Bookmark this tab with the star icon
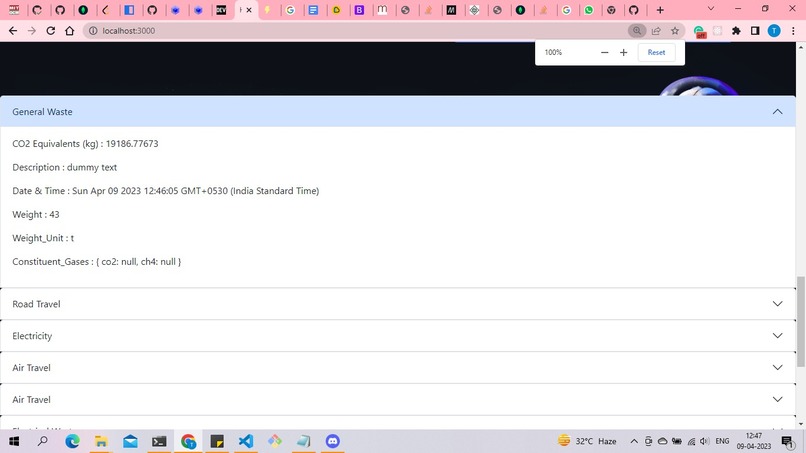 pos(675,31)
